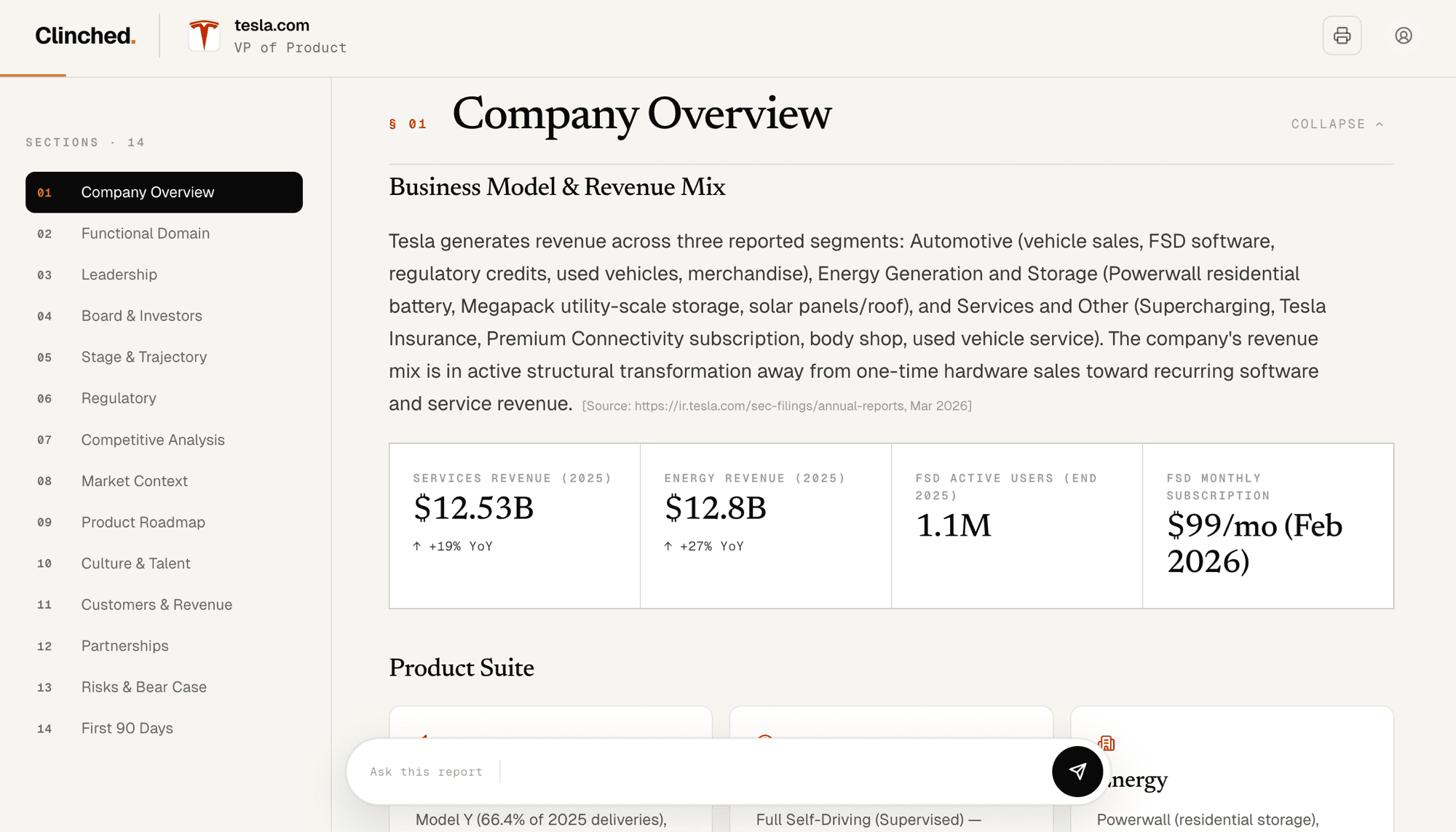Click the Energy card icon
Screen dimensions: 1456x832
coord(1107,743)
